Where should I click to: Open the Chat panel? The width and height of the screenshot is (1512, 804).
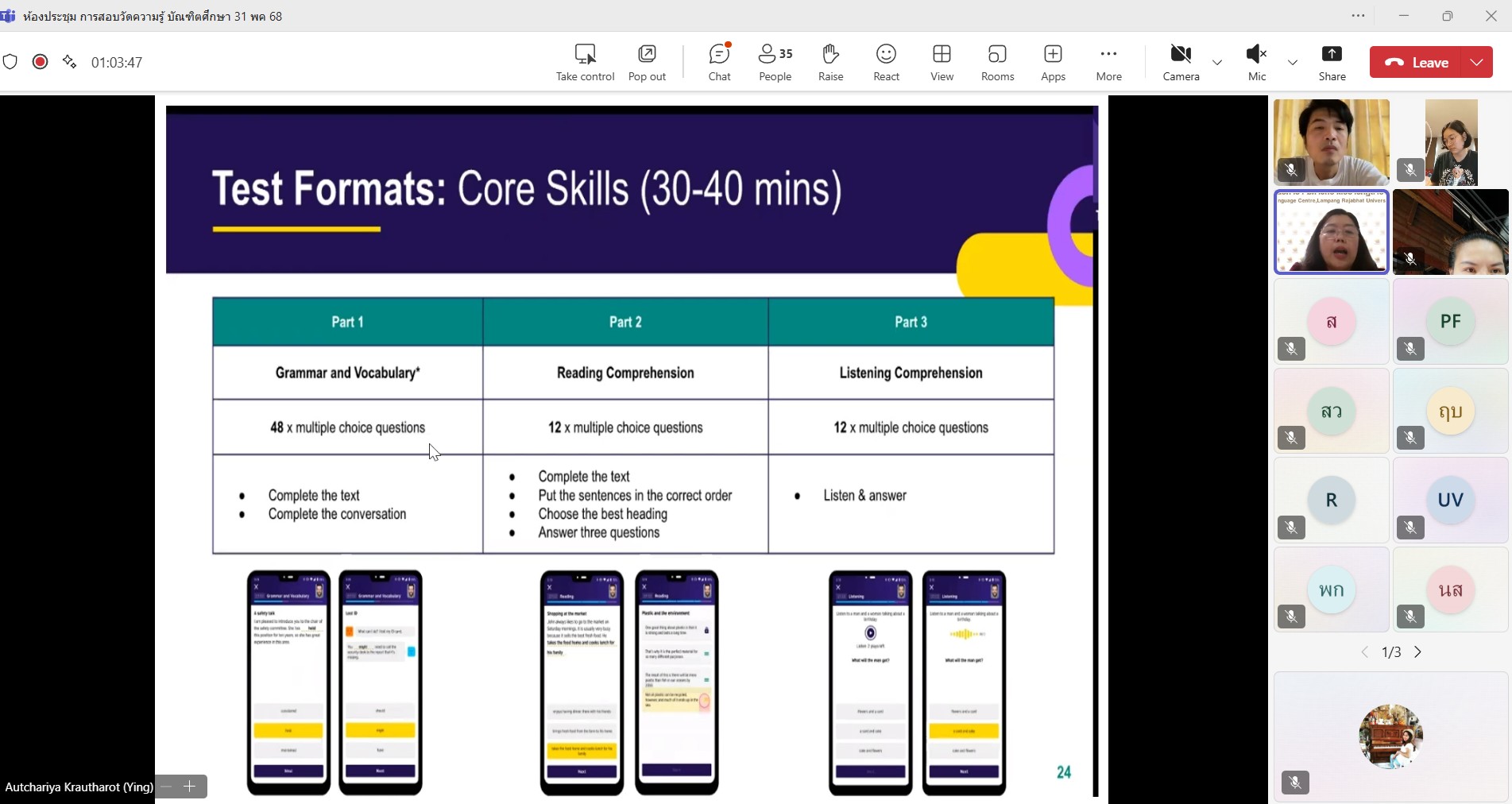coord(719,62)
